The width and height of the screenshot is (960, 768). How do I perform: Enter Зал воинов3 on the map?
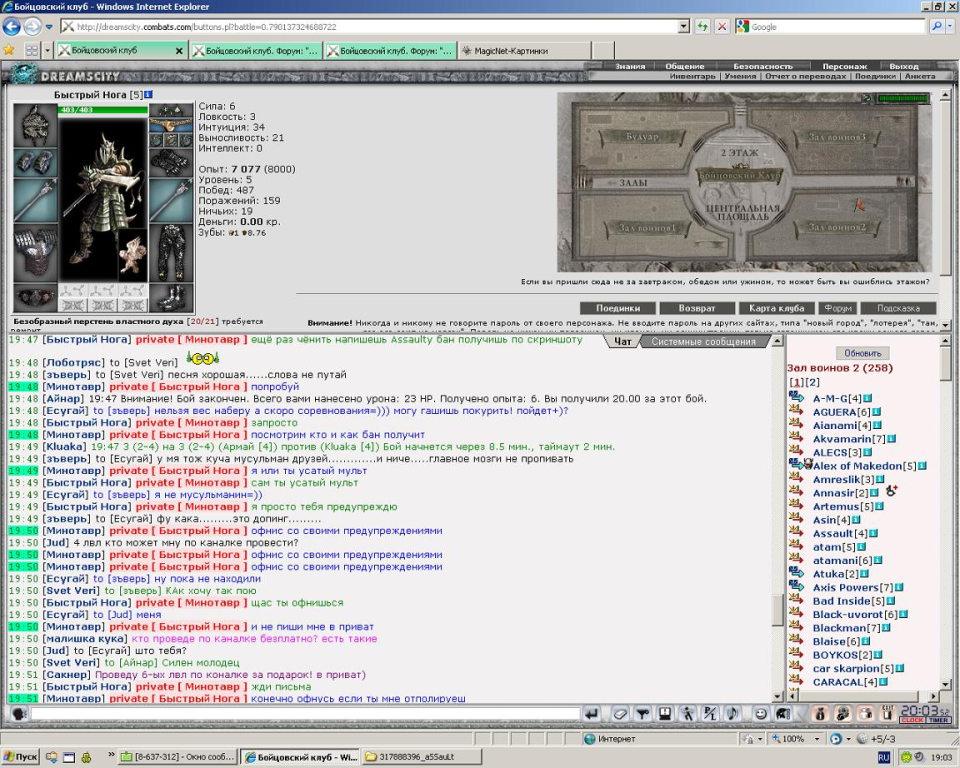point(837,137)
